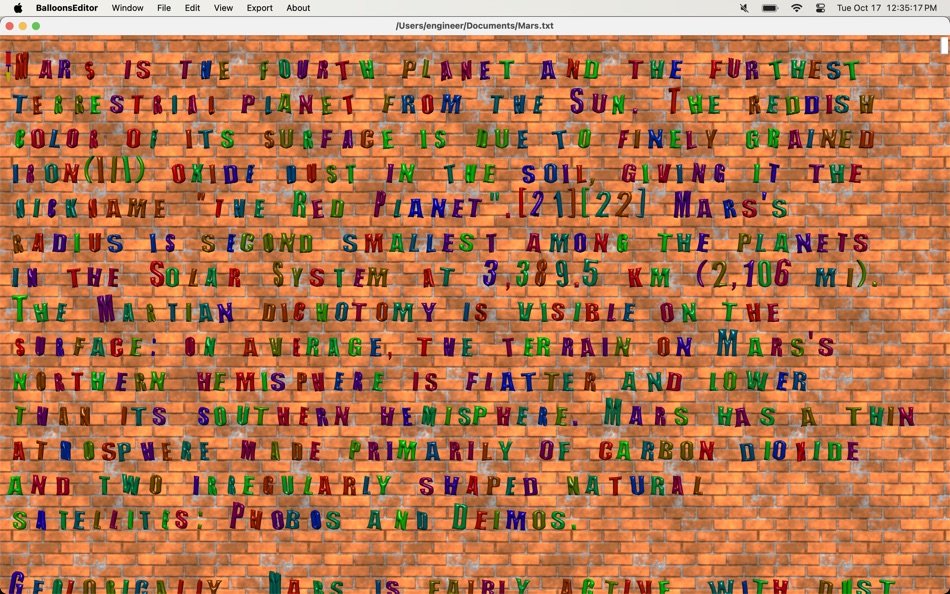Click the word "NICKNAME"
Viewport: 950px width, 594px height.
[x=90, y=208]
